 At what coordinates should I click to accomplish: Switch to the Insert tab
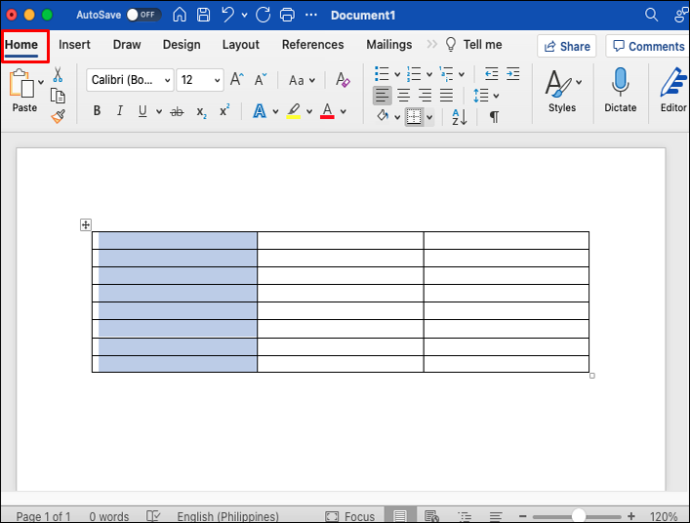point(74,45)
